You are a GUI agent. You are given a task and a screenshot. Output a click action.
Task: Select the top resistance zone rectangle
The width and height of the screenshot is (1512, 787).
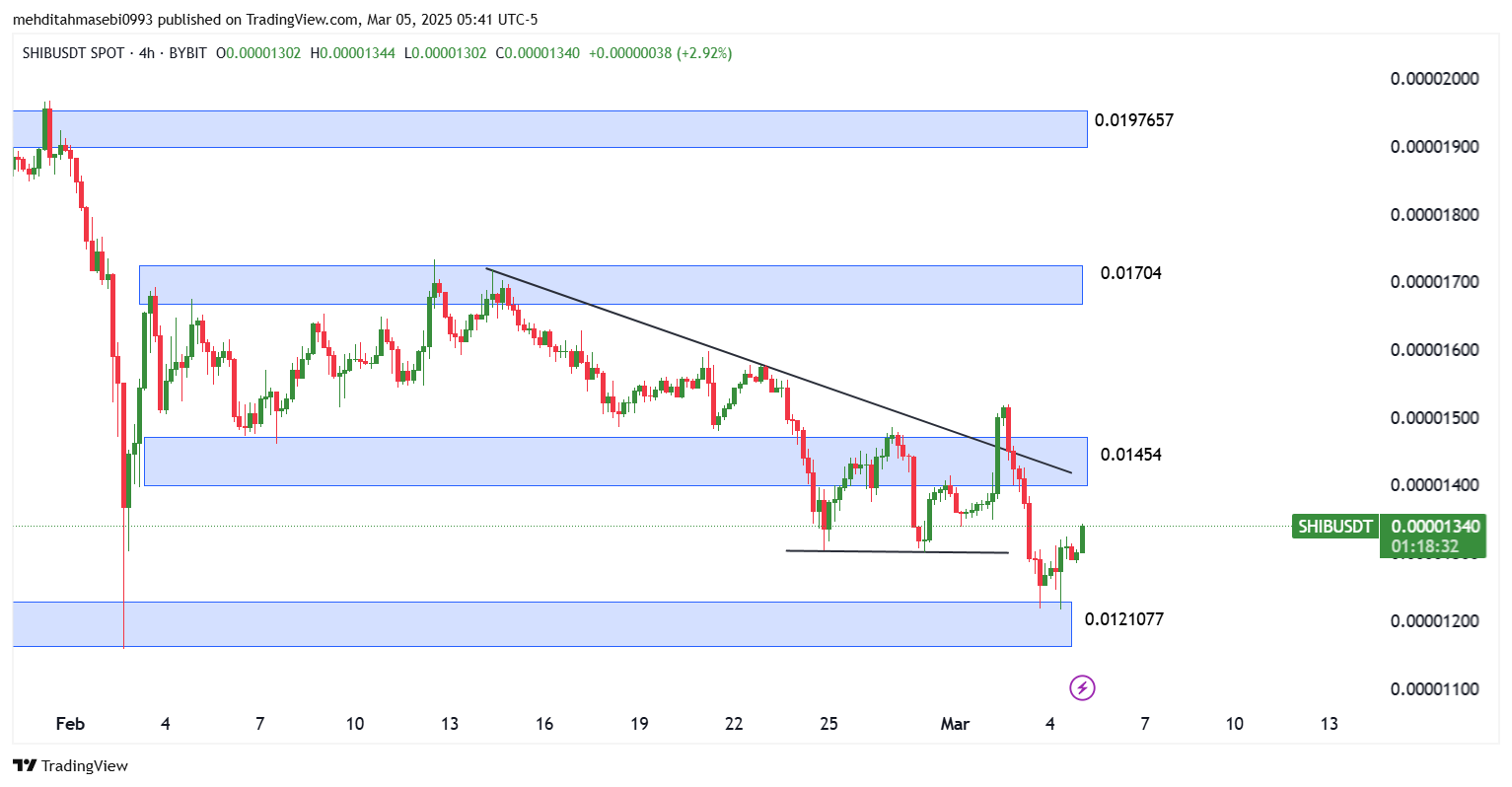pos(549,129)
